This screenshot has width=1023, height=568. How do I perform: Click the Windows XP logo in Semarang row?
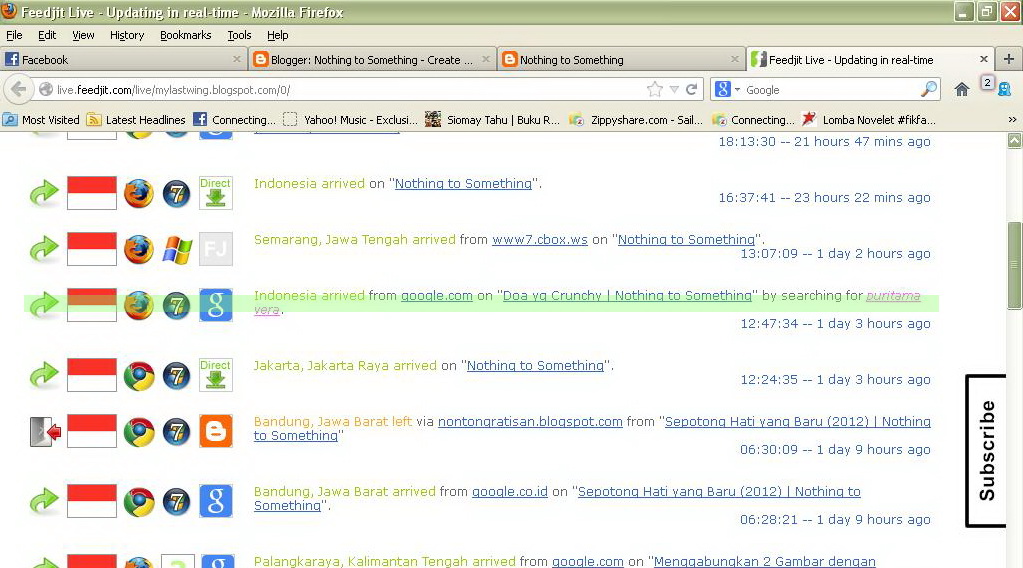click(x=177, y=250)
